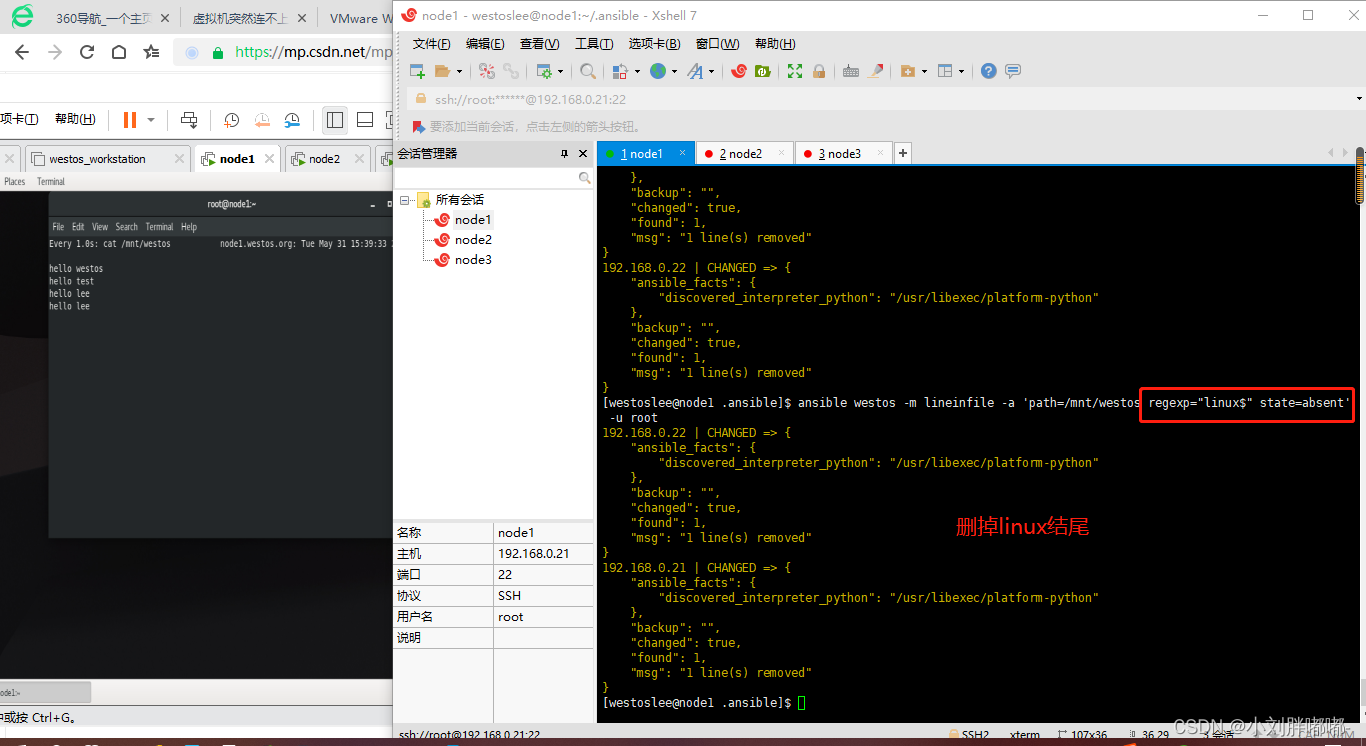The image size is (1366, 746).
Task: Click the layout panes icon
Action: (945, 71)
